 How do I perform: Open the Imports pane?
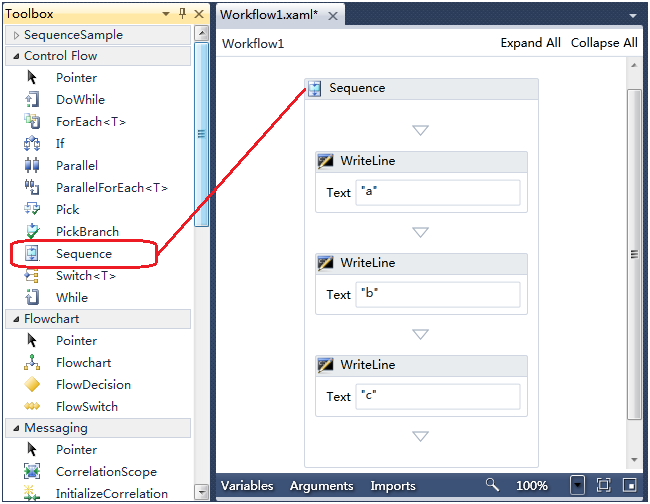point(393,485)
